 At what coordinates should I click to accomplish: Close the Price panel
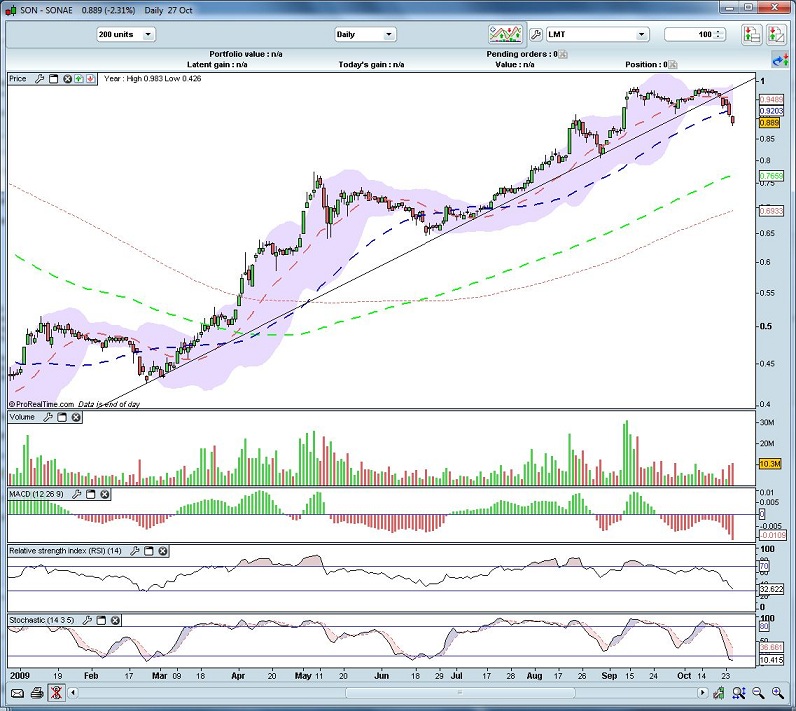coord(67,79)
